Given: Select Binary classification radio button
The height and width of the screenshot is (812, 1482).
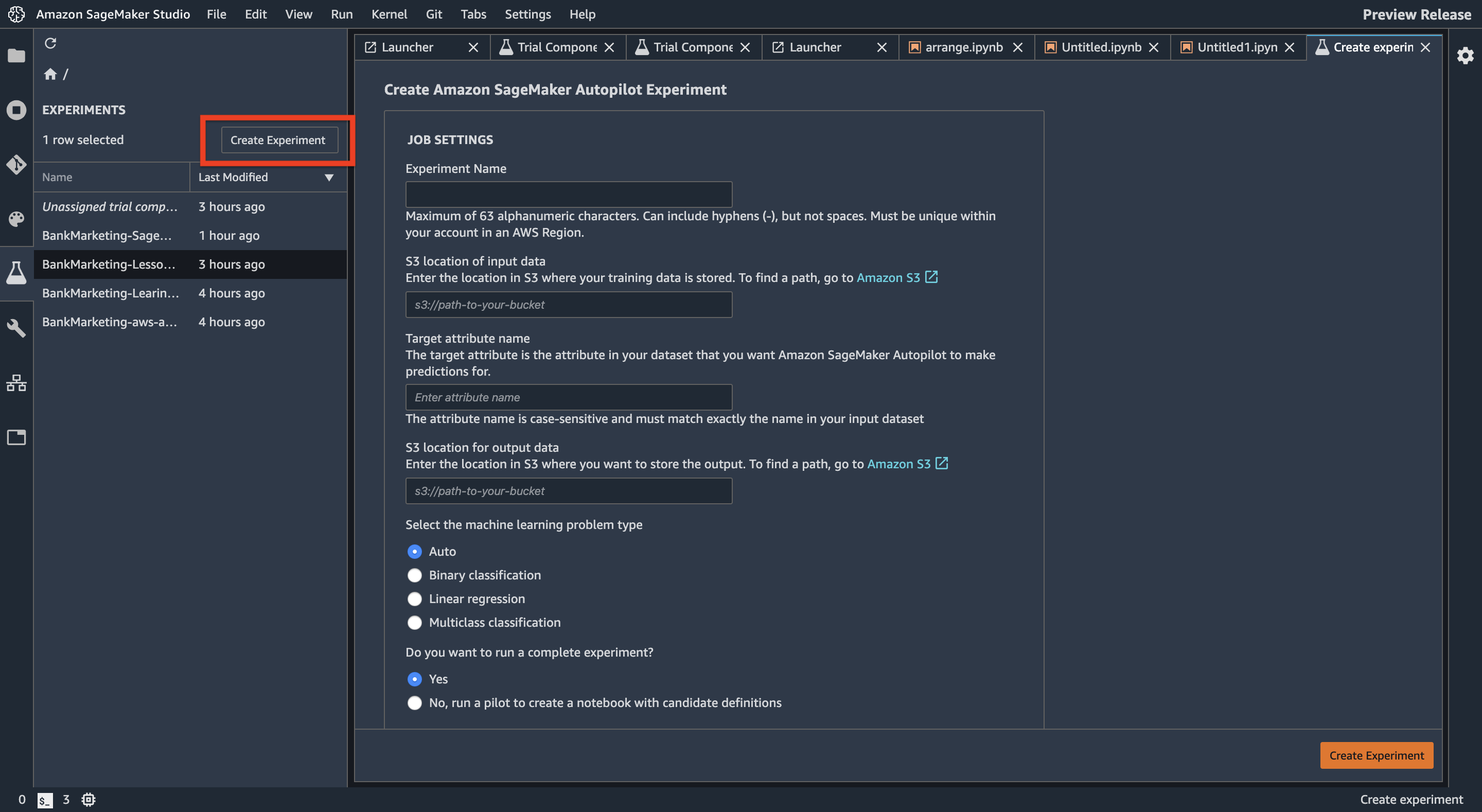Looking at the screenshot, I should pyautogui.click(x=414, y=575).
